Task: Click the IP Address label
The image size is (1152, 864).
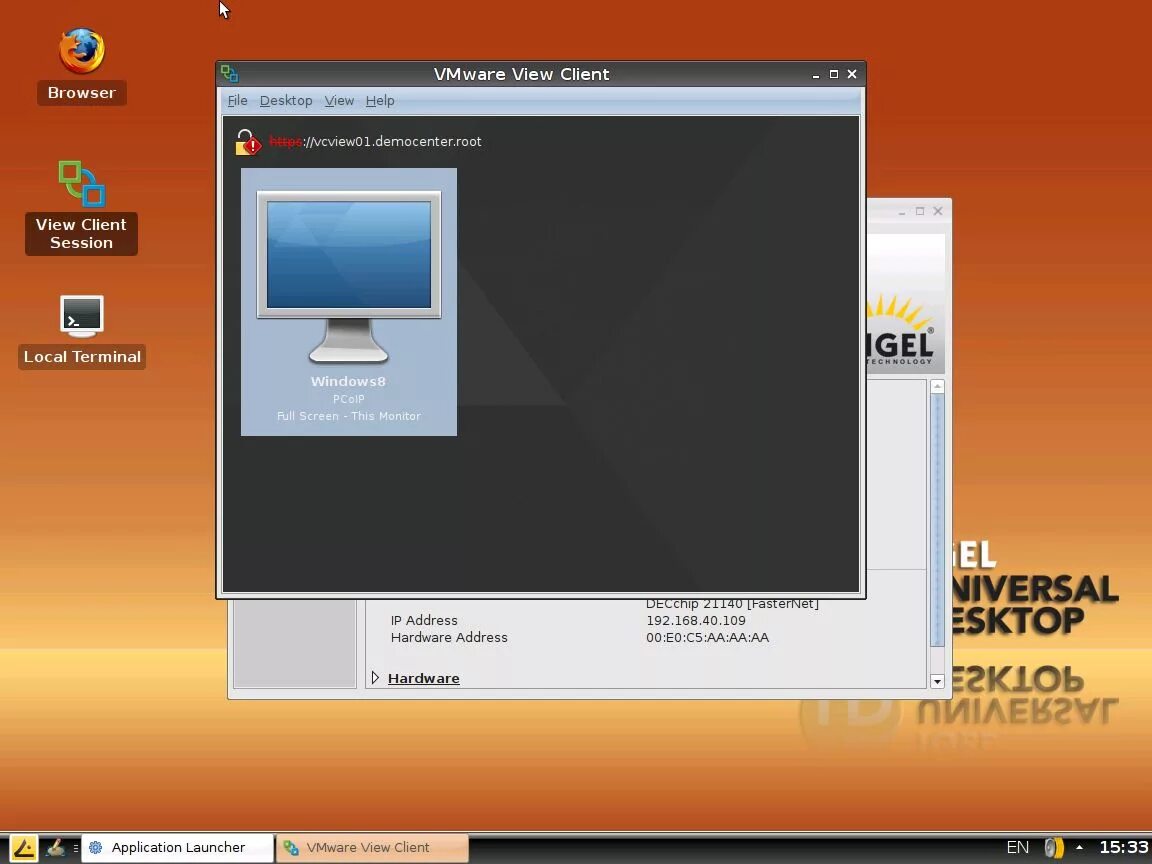Action: pos(424,621)
